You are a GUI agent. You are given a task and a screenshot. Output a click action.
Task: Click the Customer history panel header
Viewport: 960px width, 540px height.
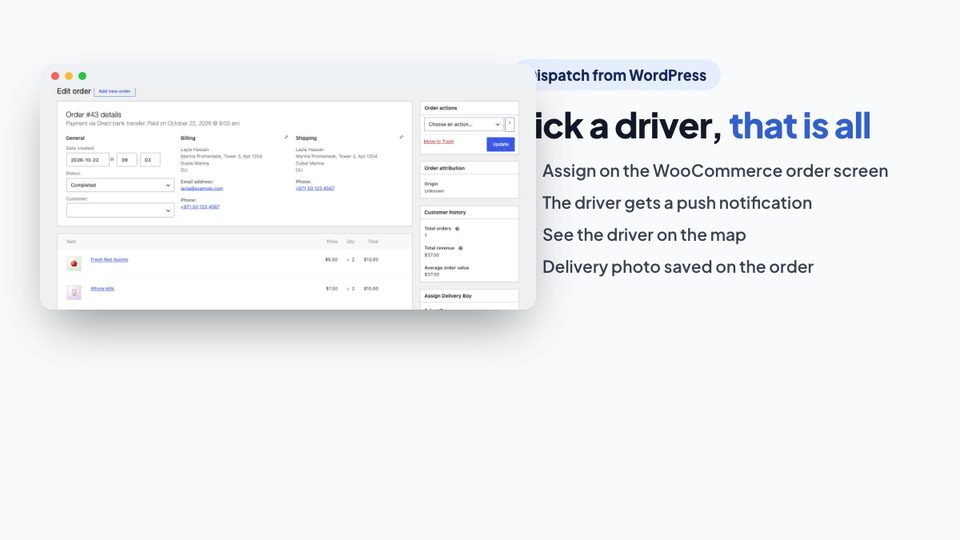tap(469, 212)
